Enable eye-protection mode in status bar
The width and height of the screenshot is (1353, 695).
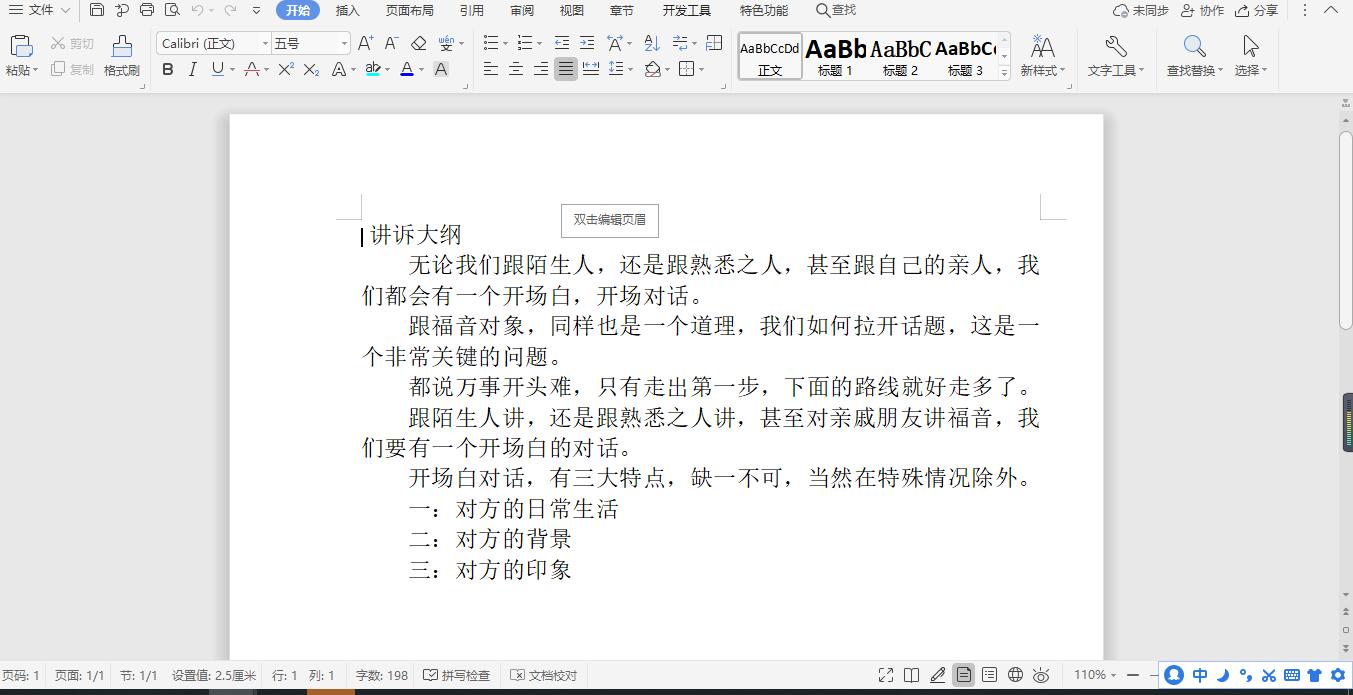(x=1040, y=675)
